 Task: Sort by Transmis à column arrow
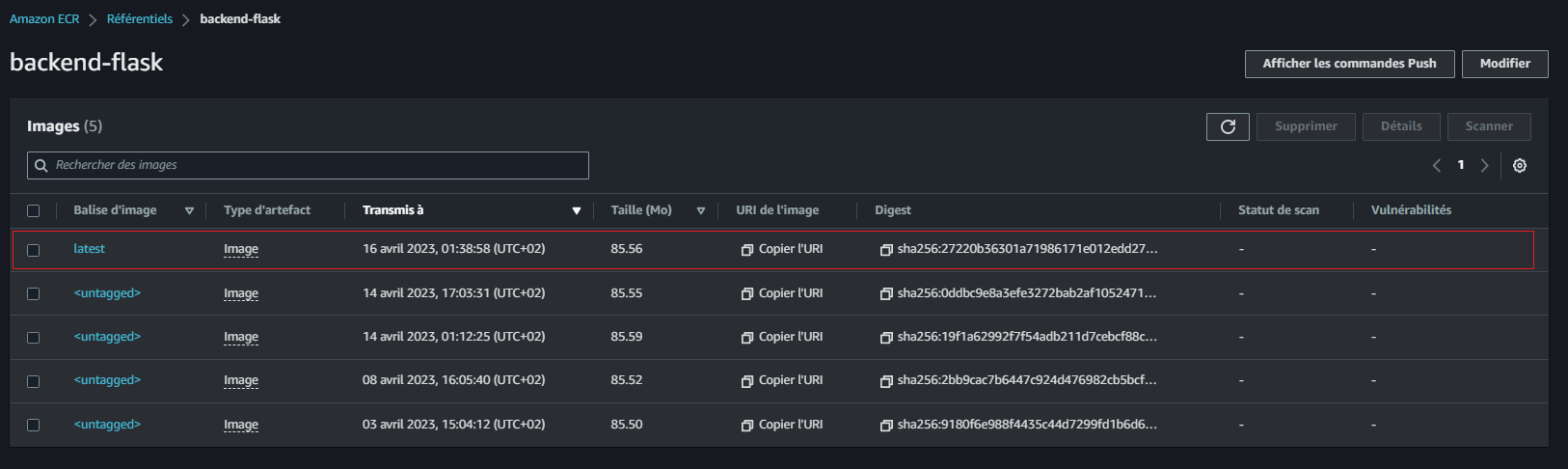pyautogui.click(x=577, y=210)
